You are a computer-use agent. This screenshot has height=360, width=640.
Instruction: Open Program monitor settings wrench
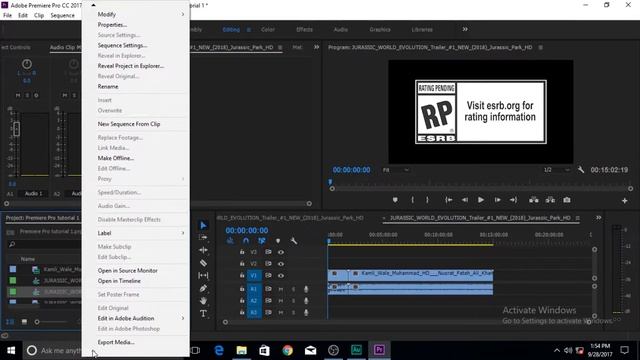(x=581, y=169)
